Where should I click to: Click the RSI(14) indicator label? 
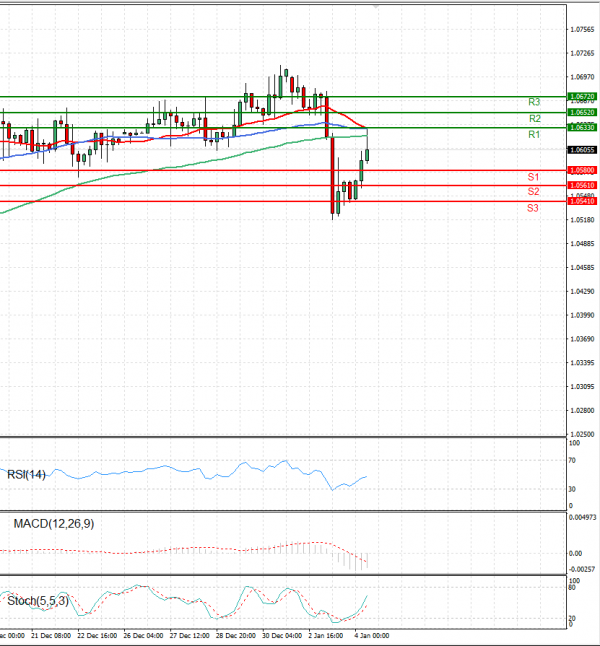[x=26, y=475]
